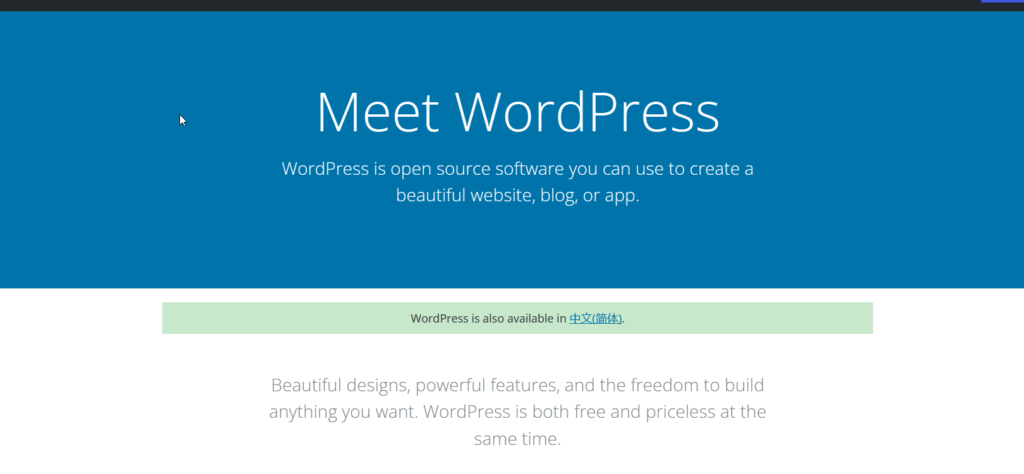The width and height of the screenshot is (1024, 474).
Task: Click the "WordPress is also available in" notice text
Action: point(488,319)
